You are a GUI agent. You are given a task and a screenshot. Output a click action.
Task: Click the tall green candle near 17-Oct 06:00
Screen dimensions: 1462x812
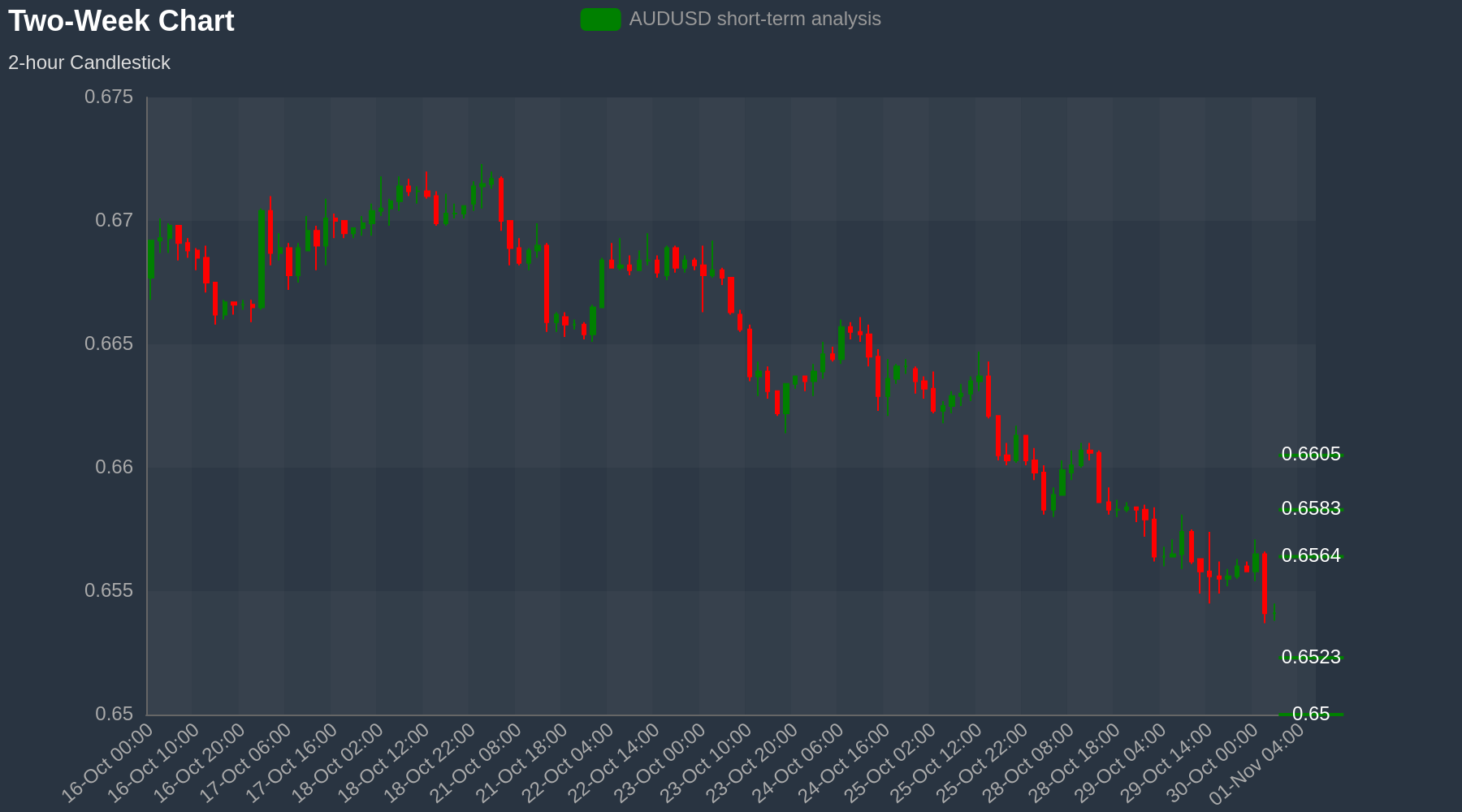tap(262, 259)
